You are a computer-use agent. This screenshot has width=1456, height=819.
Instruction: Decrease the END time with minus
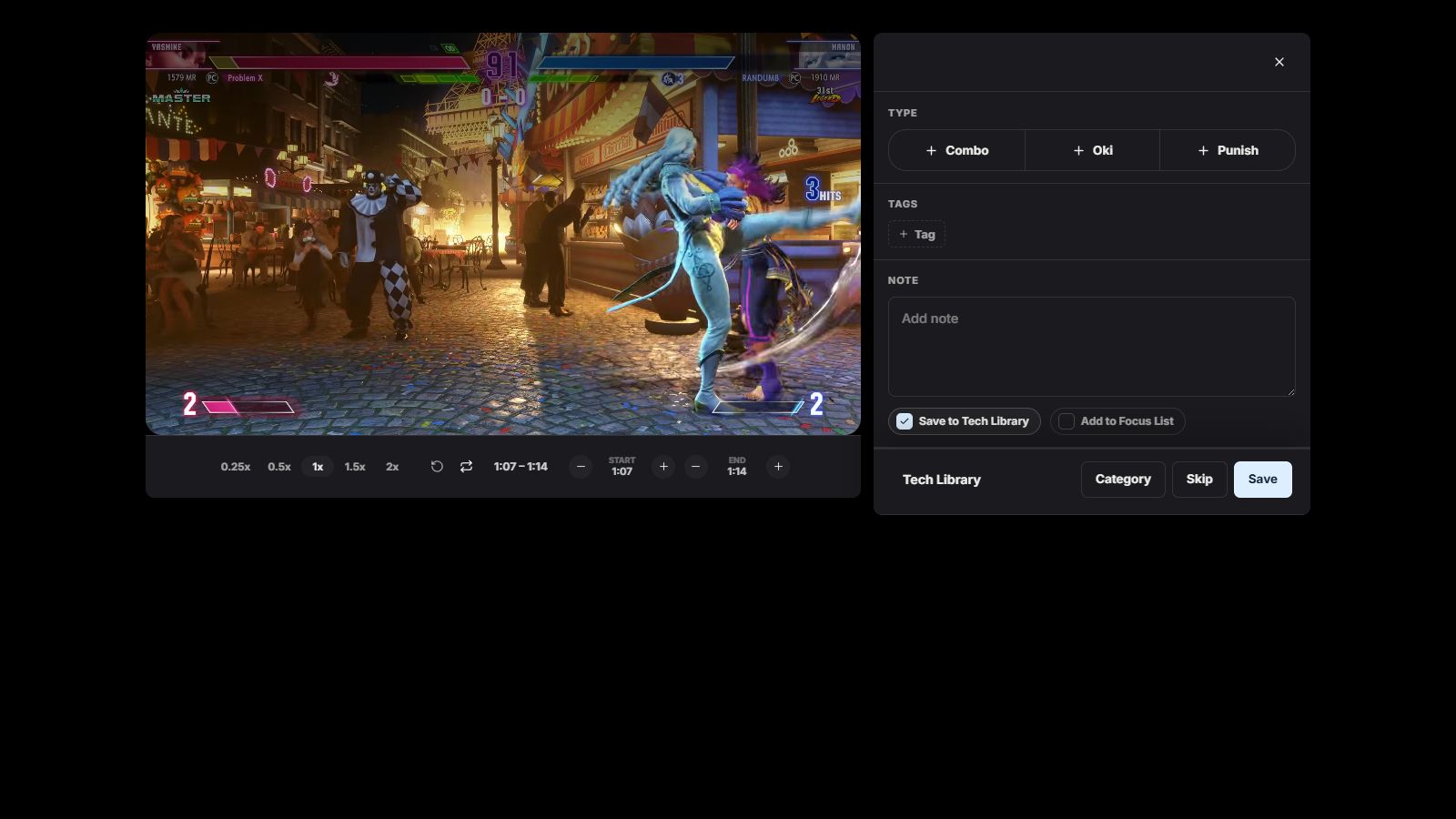pyautogui.click(x=695, y=467)
